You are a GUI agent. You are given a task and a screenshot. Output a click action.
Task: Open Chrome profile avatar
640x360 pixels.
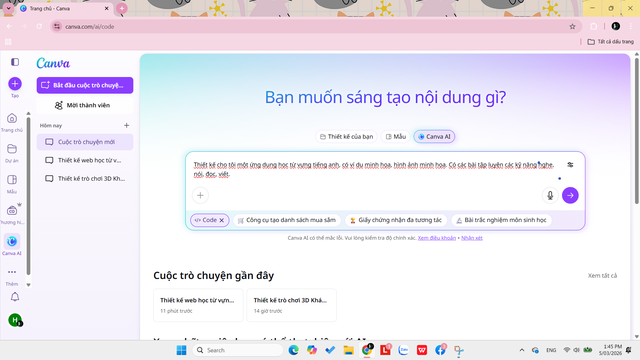[x=616, y=27]
